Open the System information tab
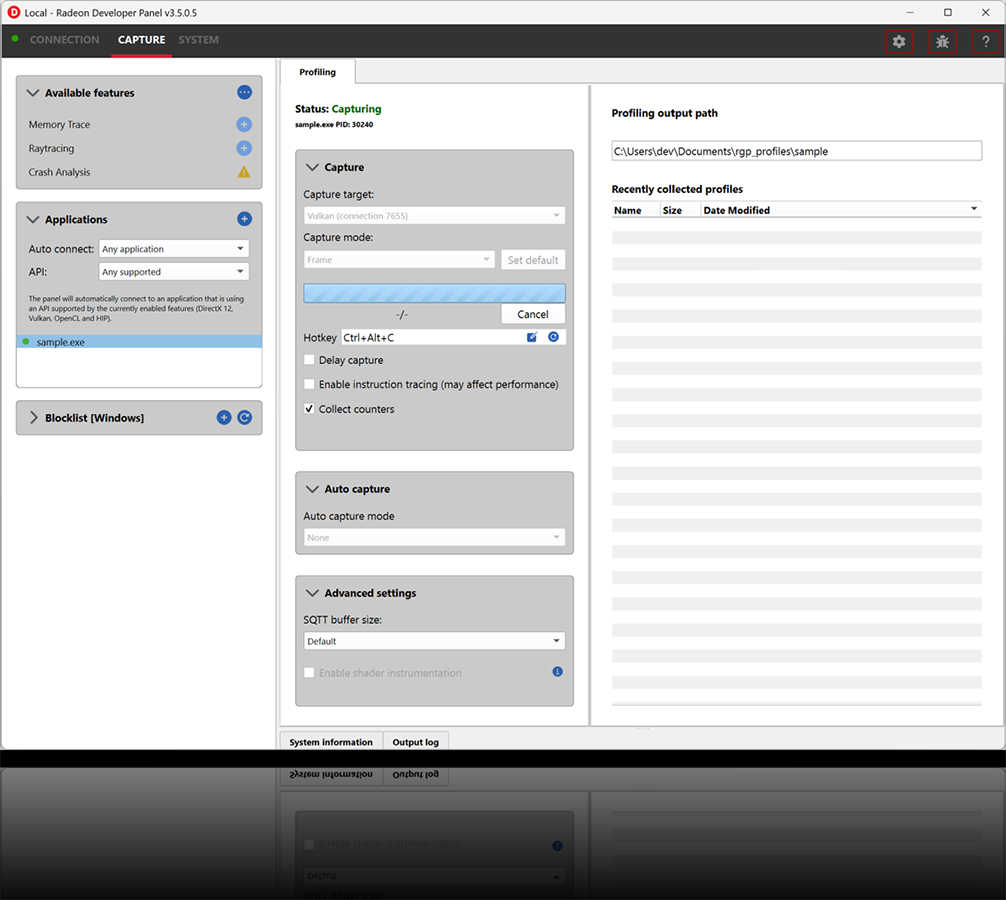The height and width of the screenshot is (900, 1006). coord(331,742)
